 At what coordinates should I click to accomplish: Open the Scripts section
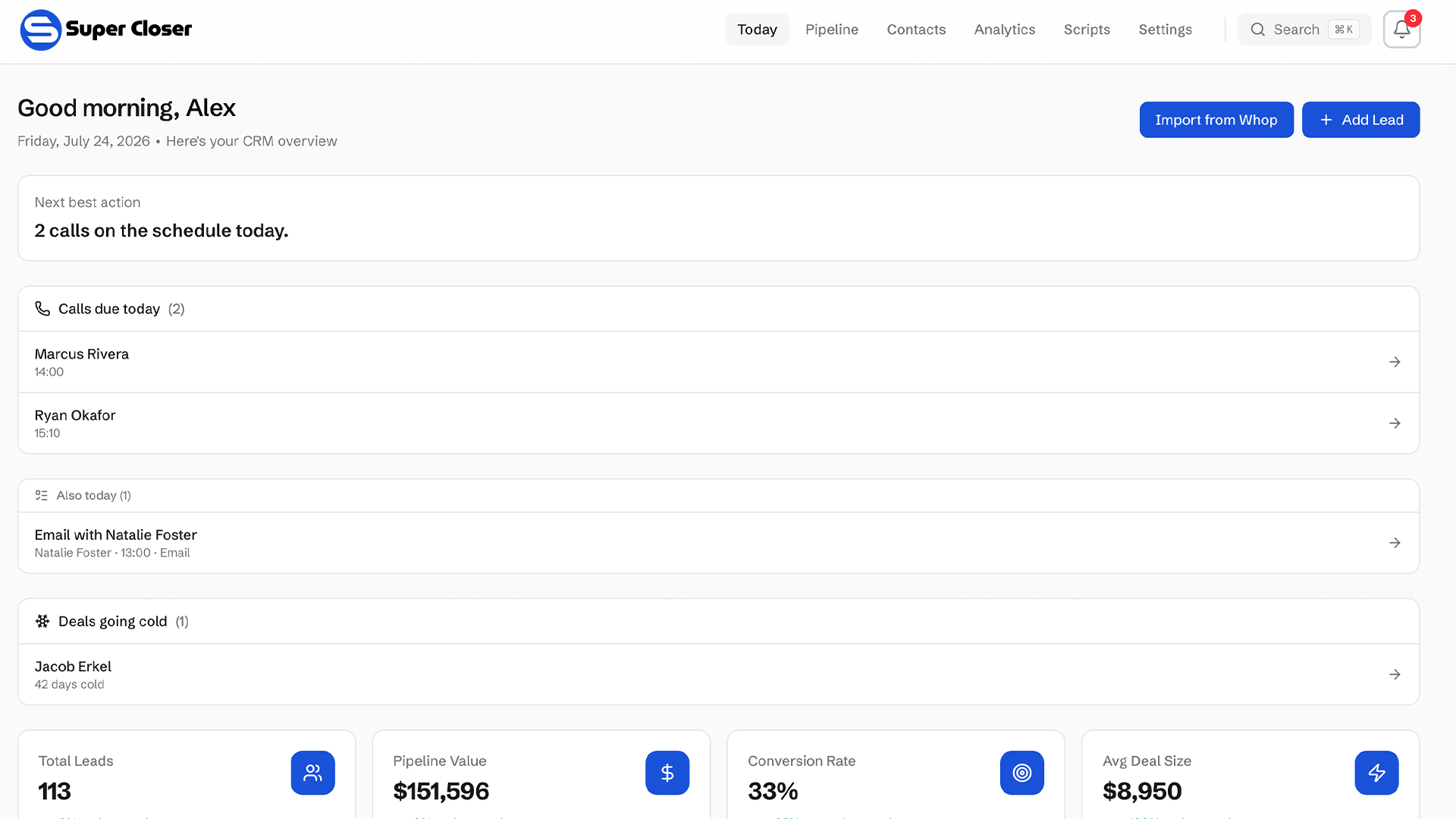(x=1087, y=30)
